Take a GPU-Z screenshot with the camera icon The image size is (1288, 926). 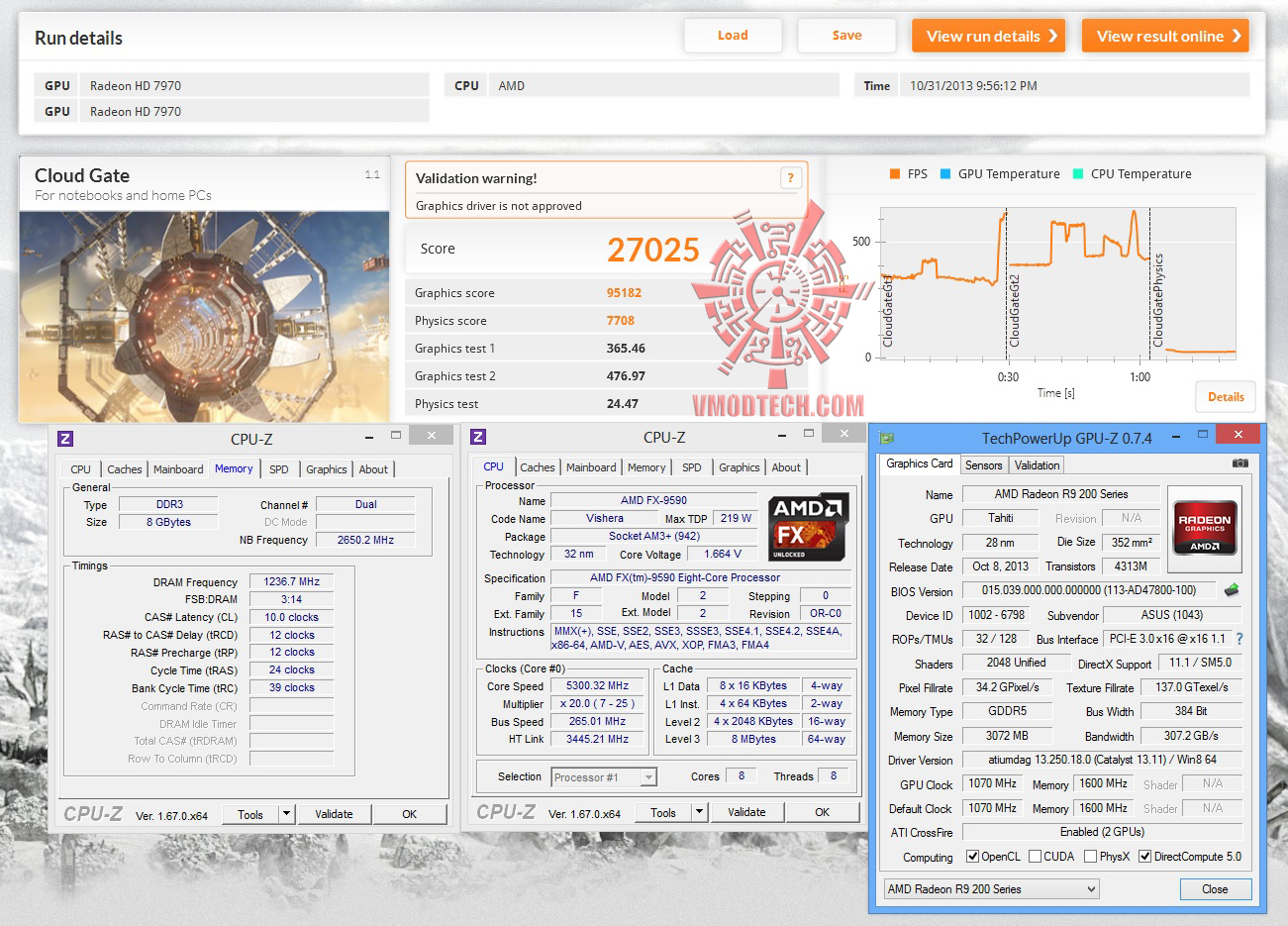(1239, 463)
